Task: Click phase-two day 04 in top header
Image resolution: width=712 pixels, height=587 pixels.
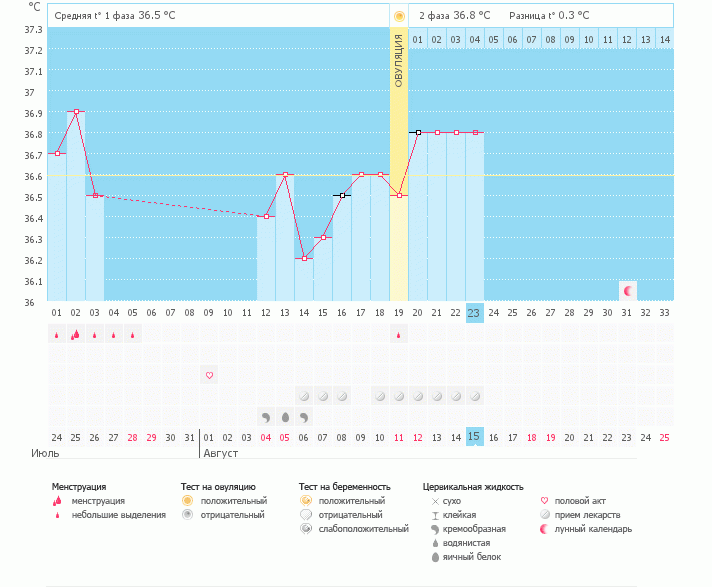Action: coord(474,39)
